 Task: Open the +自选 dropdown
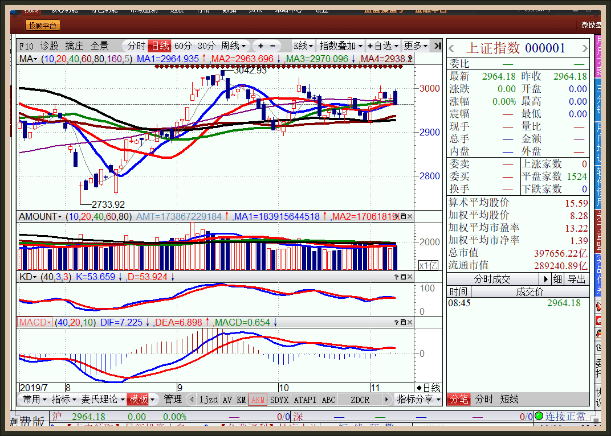coord(383,46)
